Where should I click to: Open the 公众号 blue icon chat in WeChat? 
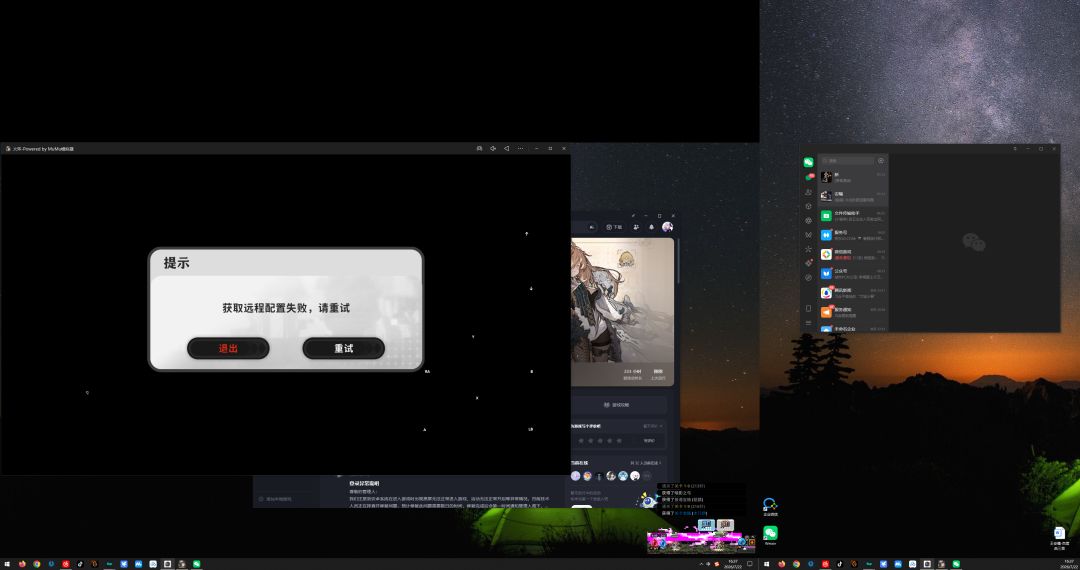853,273
